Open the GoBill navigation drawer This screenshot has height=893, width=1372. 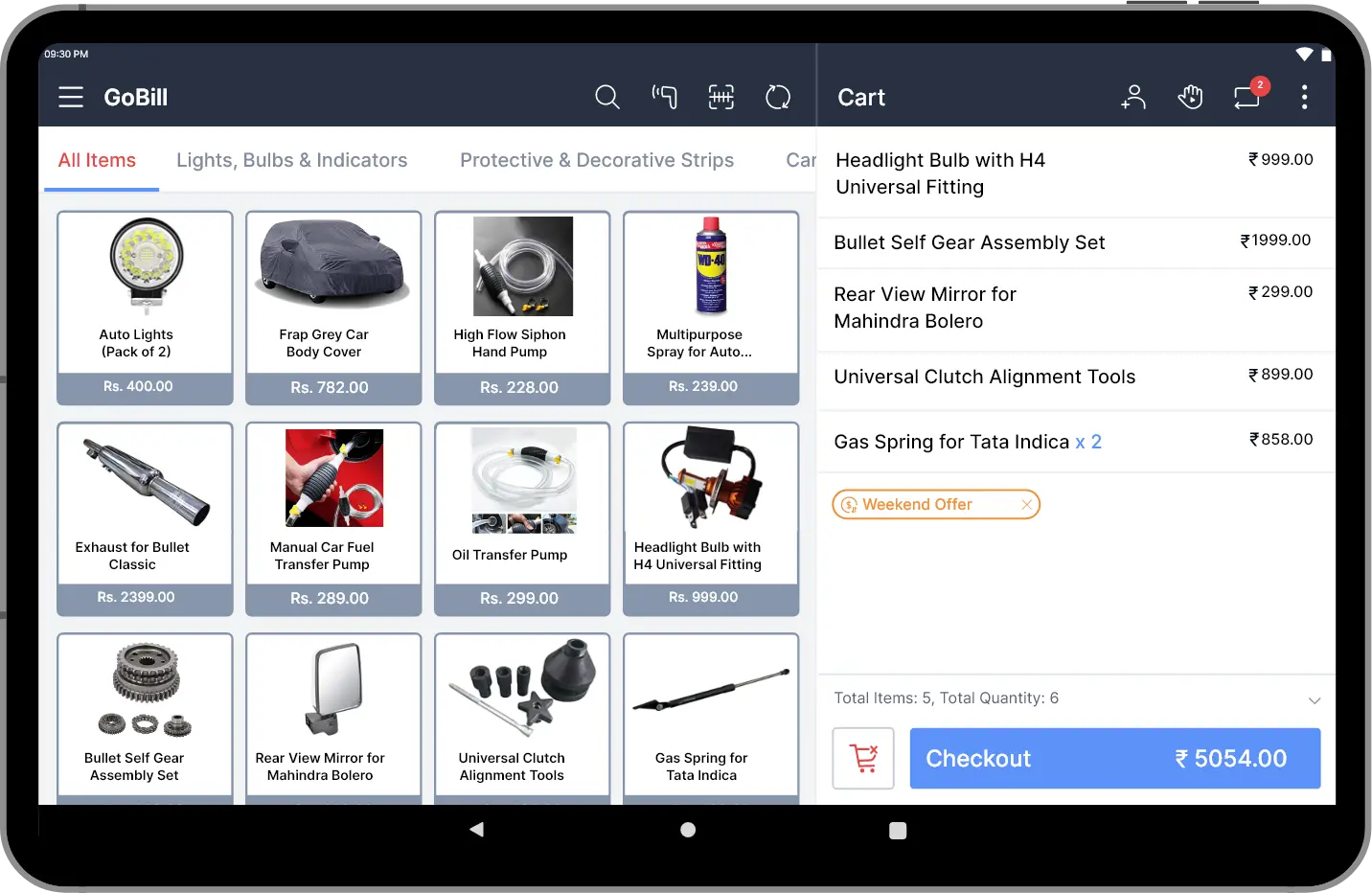coord(70,97)
